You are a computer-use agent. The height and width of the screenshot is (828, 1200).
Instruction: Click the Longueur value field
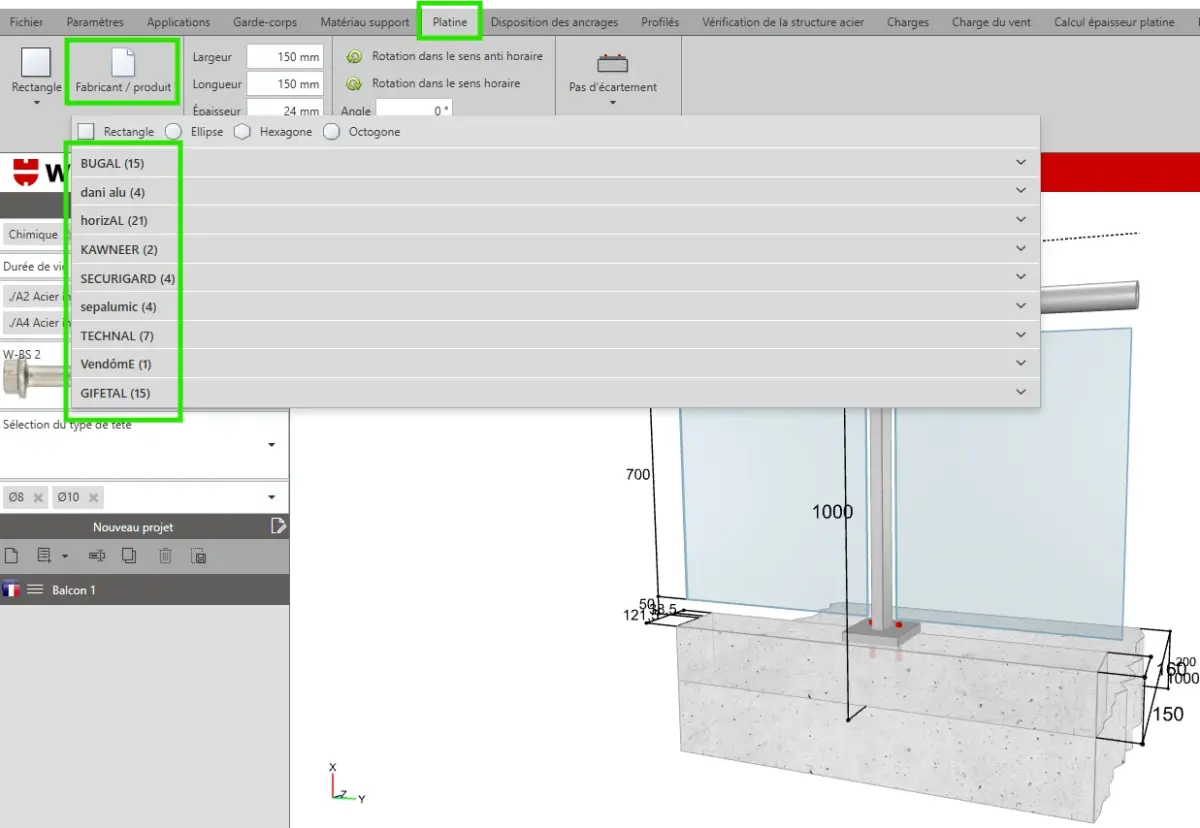pyautogui.click(x=285, y=84)
